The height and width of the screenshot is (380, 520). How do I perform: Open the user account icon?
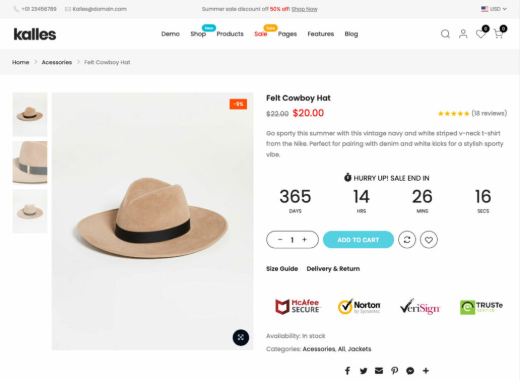[463, 34]
